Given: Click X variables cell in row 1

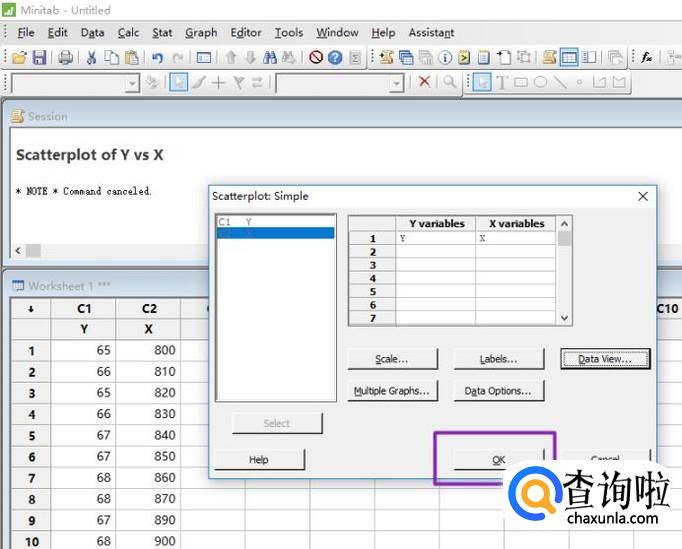Looking at the screenshot, I should click(x=515, y=238).
